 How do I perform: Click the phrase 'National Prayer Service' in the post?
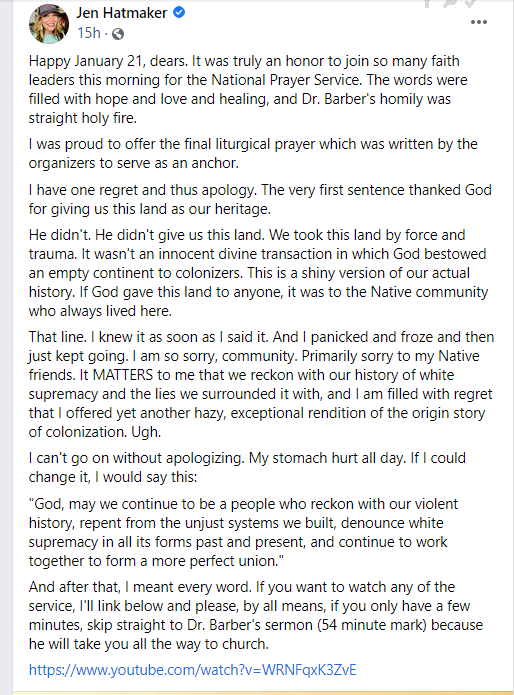(x=285, y=80)
